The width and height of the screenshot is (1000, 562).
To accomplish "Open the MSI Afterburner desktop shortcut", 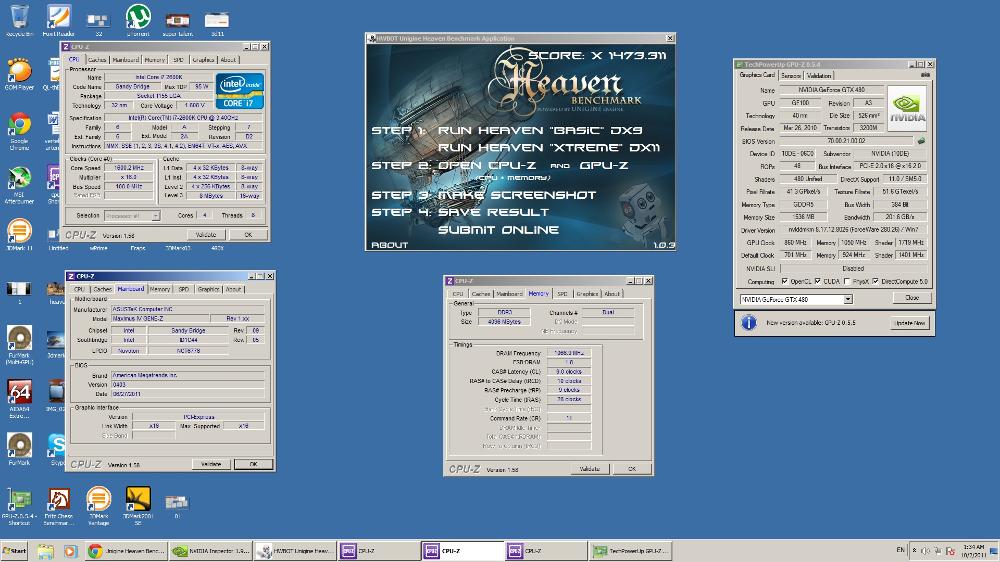I will click(x=19, y=185).
